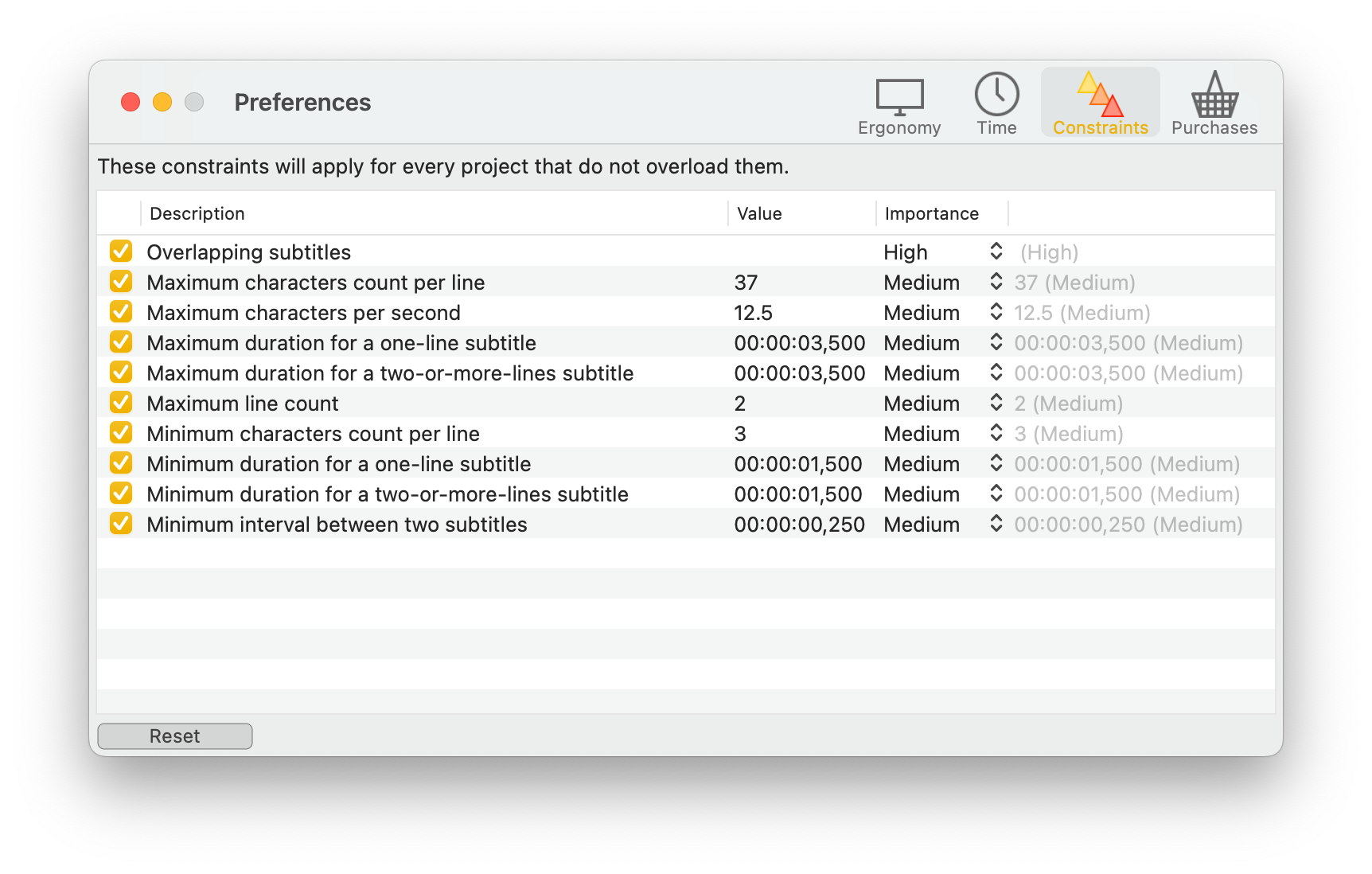Open importance dropdown for Maximum characters per second
Screen dimensions: 1372x874
click(x=943, y=312)
